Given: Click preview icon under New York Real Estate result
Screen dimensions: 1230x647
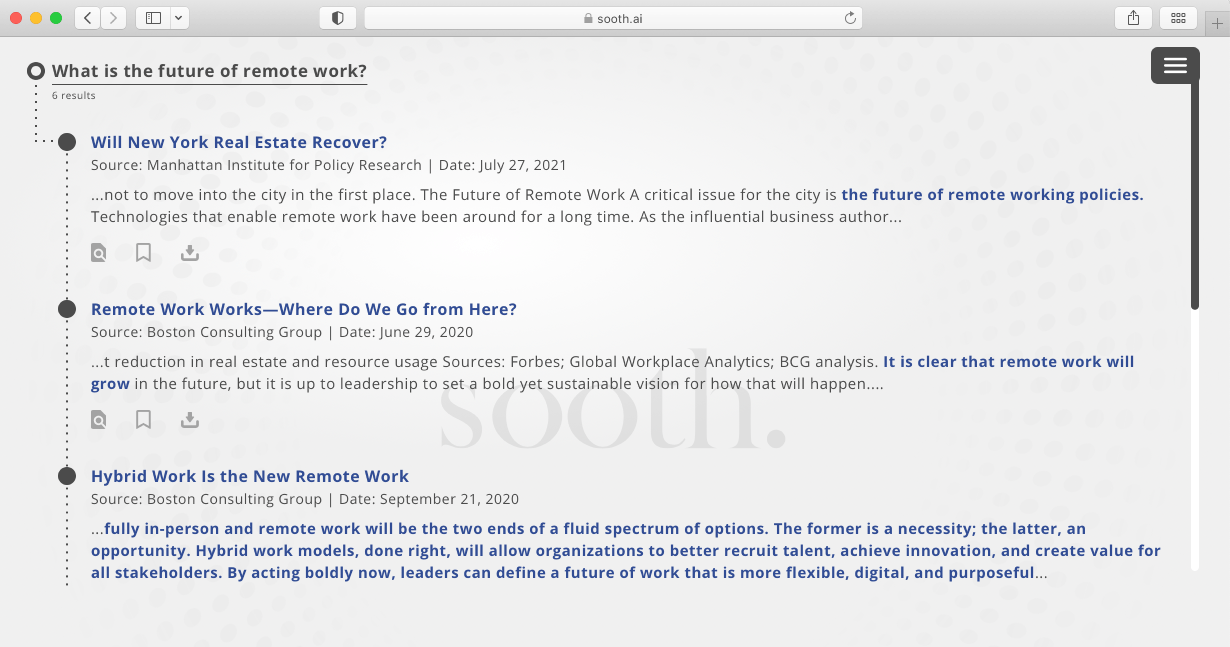Looking at the screenshot, I should click(98, 253).
